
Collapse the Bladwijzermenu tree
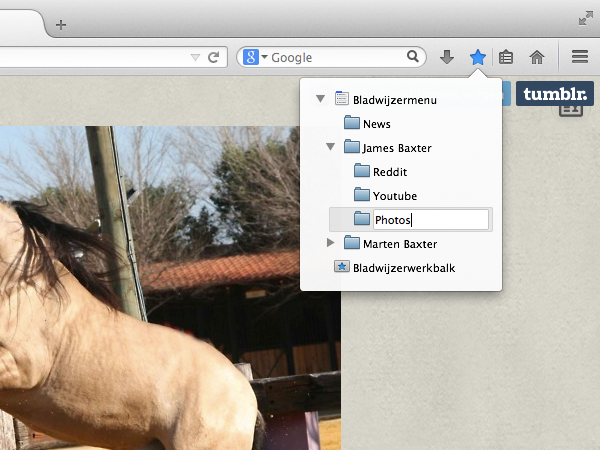(321, 99)
